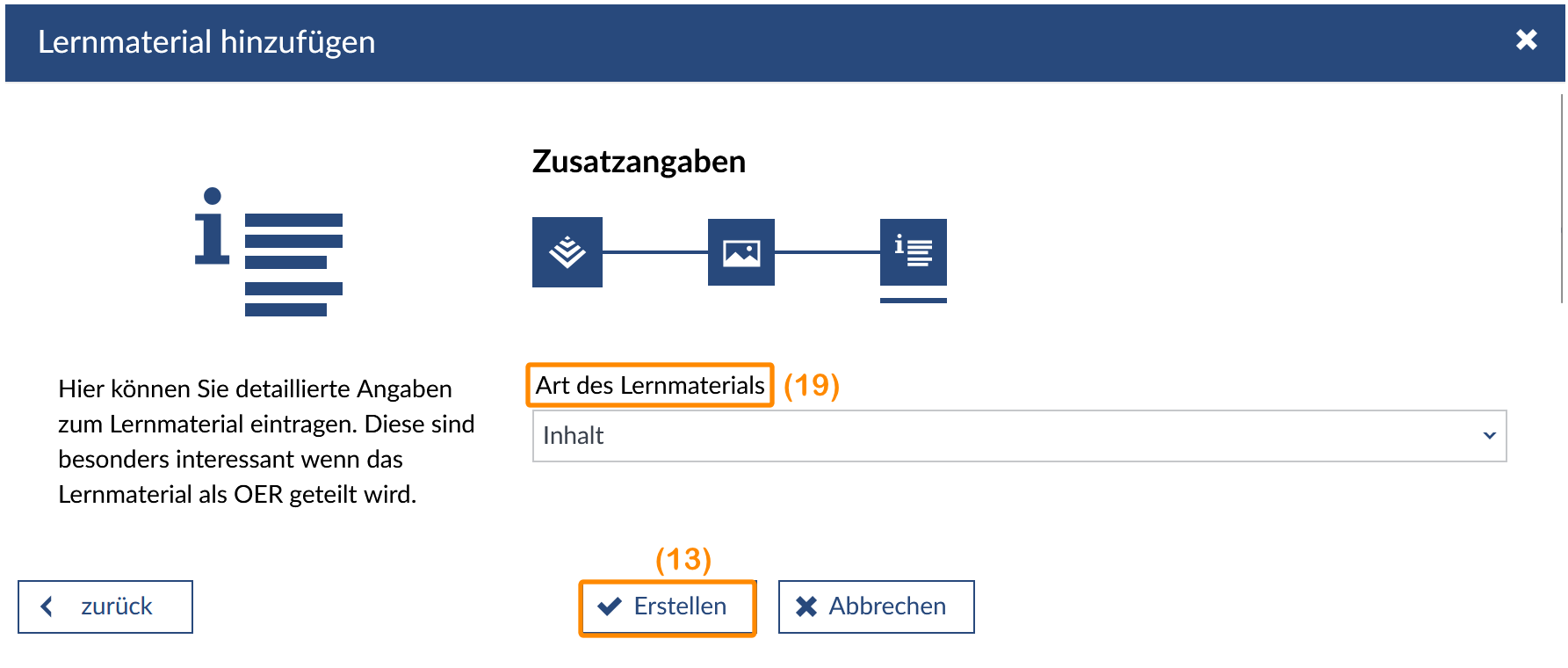The height and width of the screenshot is (668, 1568).
Task: Click zurück to return to the previous step
Action: 104,606
